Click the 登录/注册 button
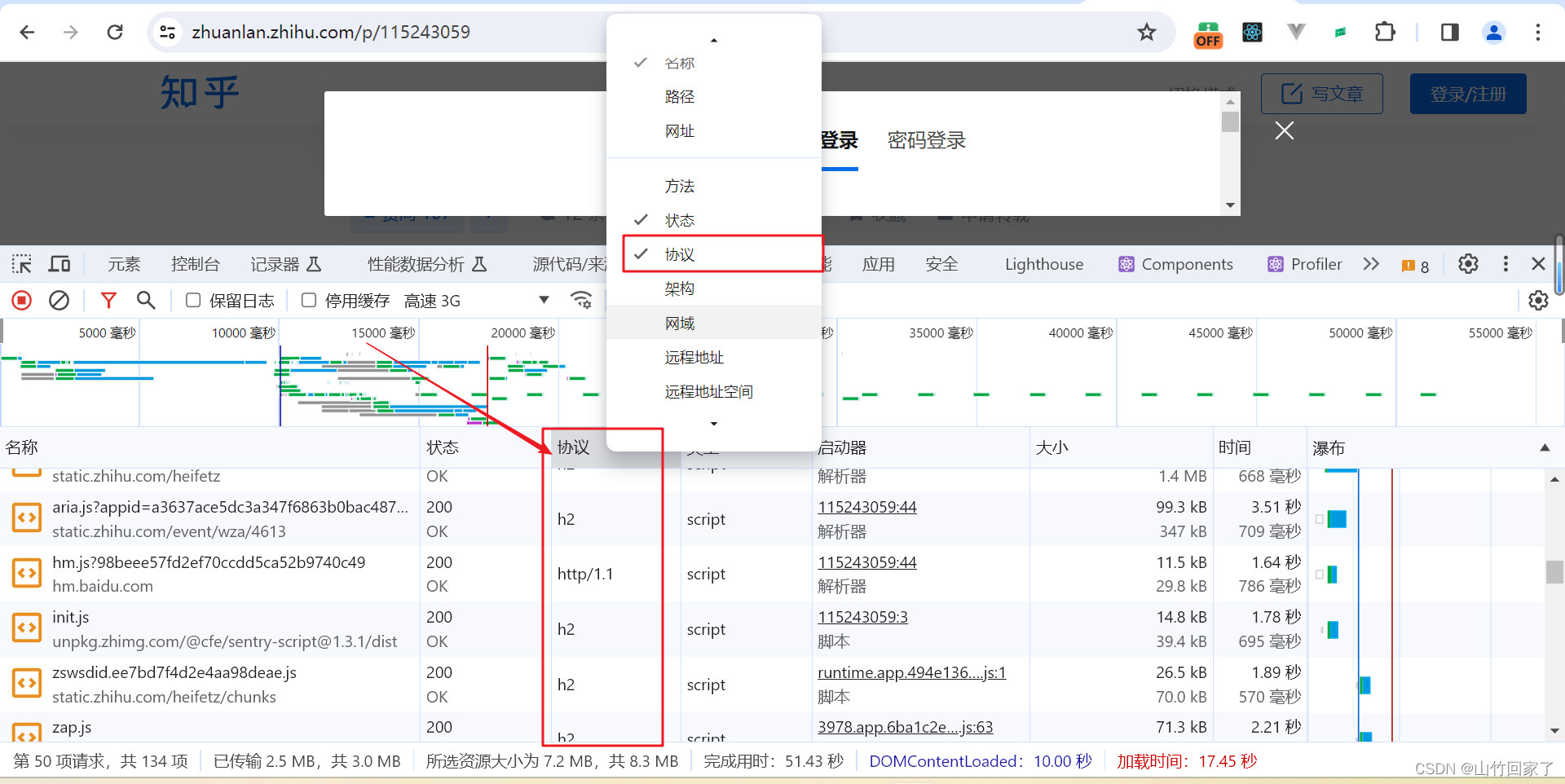 (x=1468, y=94)
